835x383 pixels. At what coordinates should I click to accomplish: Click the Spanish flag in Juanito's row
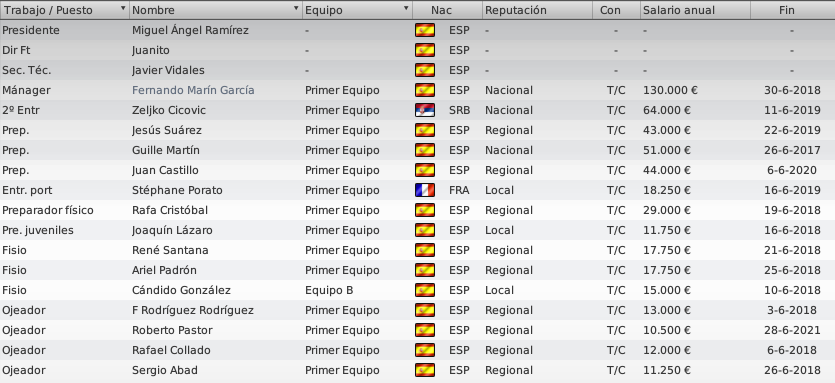click(424, 50)
